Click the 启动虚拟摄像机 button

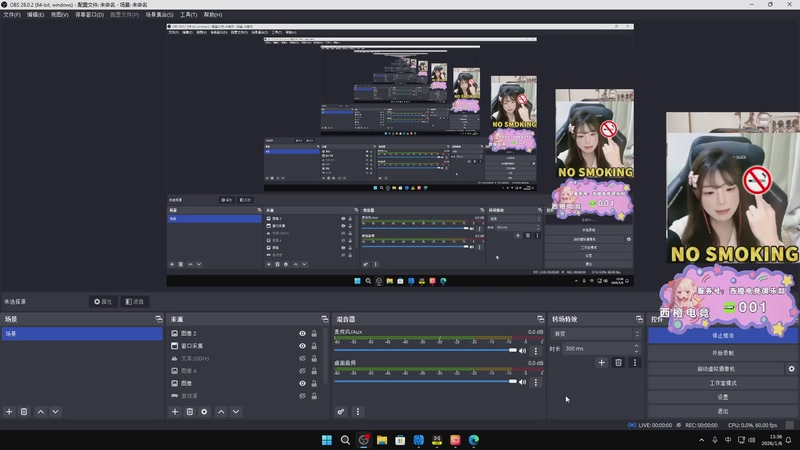716,368
